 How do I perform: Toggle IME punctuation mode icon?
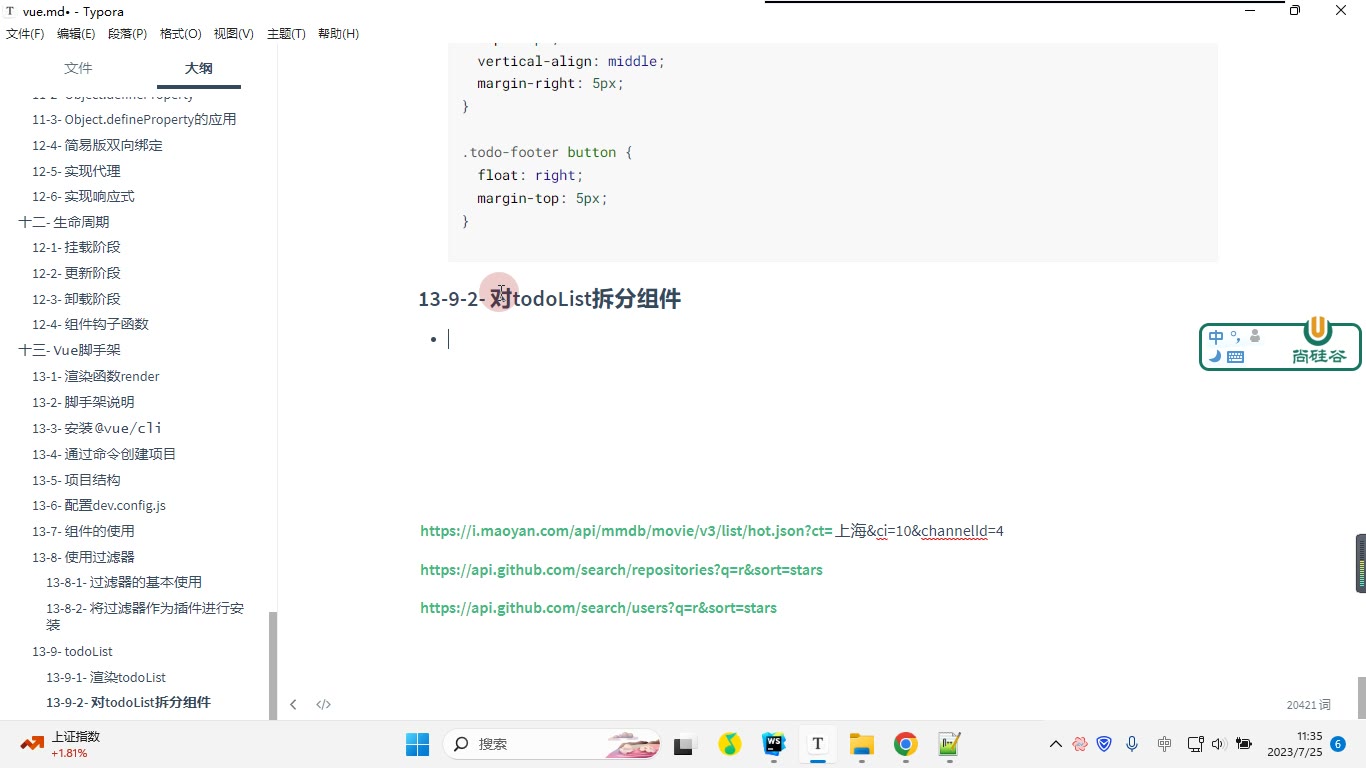(x=1236, y=337)
